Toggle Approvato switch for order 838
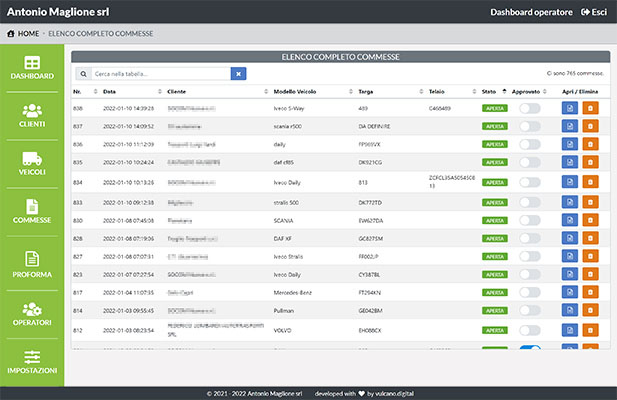 (x=529, y=108)
